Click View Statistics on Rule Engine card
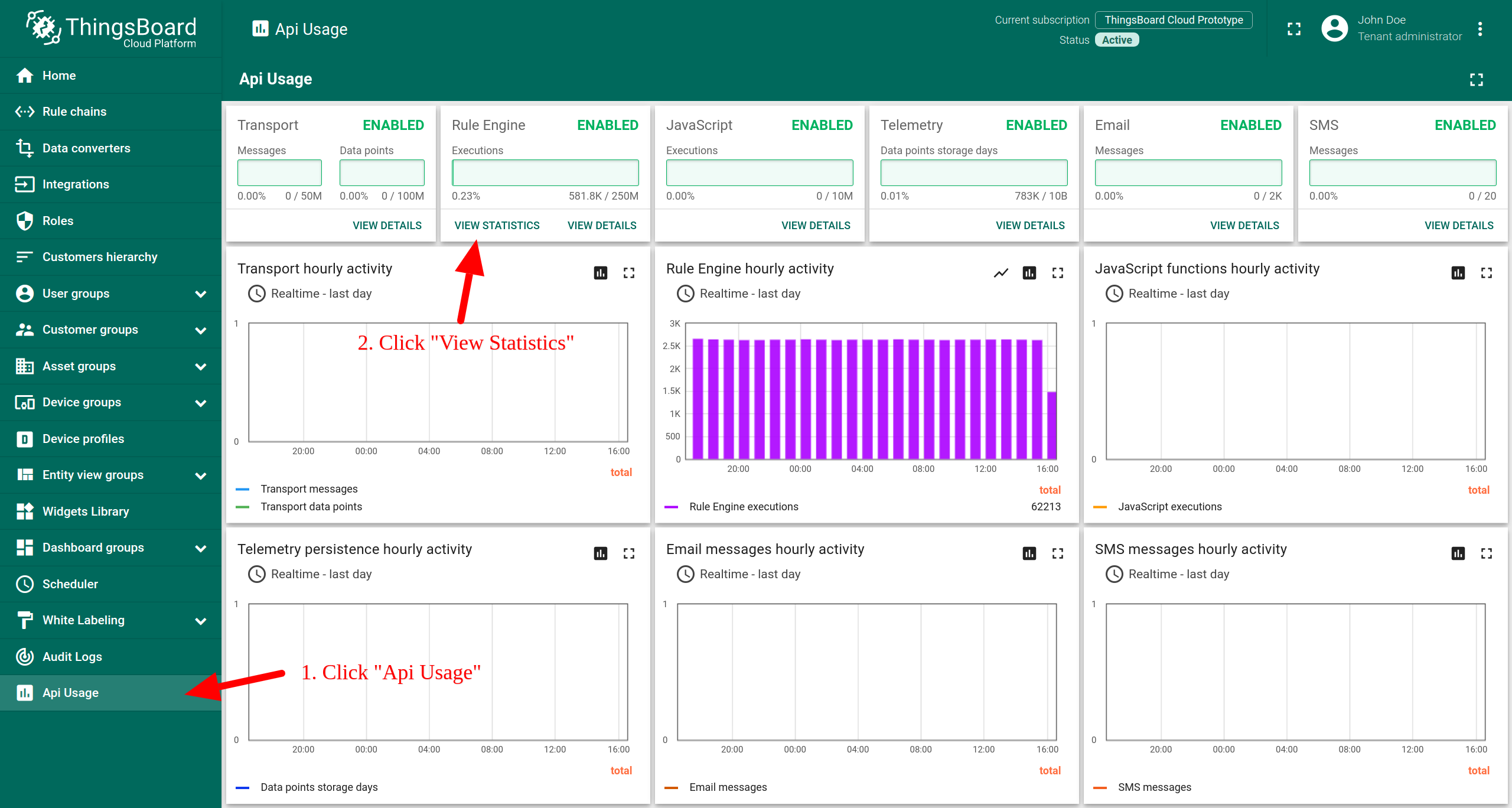The height and width of the screenshot is (808, 1512). 497,226
